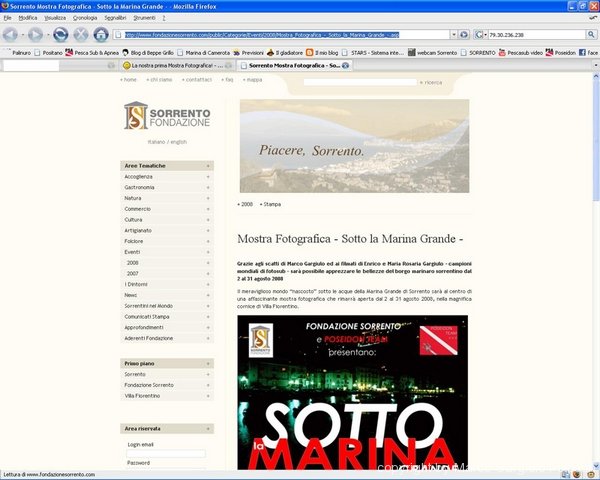Open the Back button history dropdown arrow
The image size is (600, 480).
[22, 35]
